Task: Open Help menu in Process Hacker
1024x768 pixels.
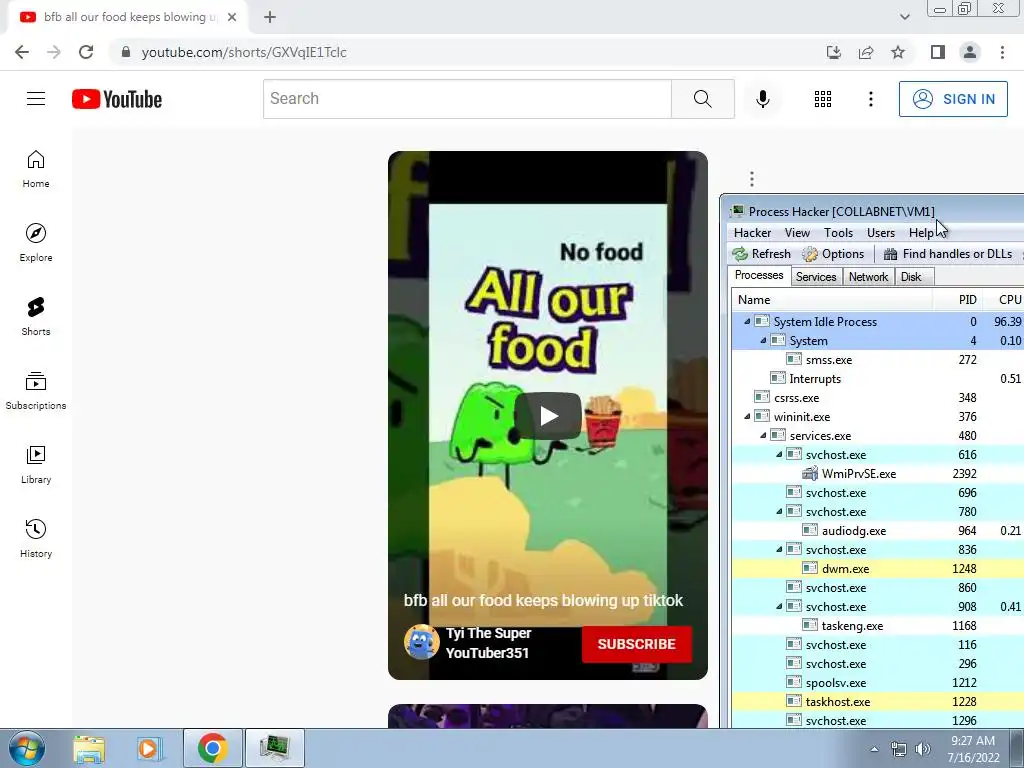Action: [921, 233]
